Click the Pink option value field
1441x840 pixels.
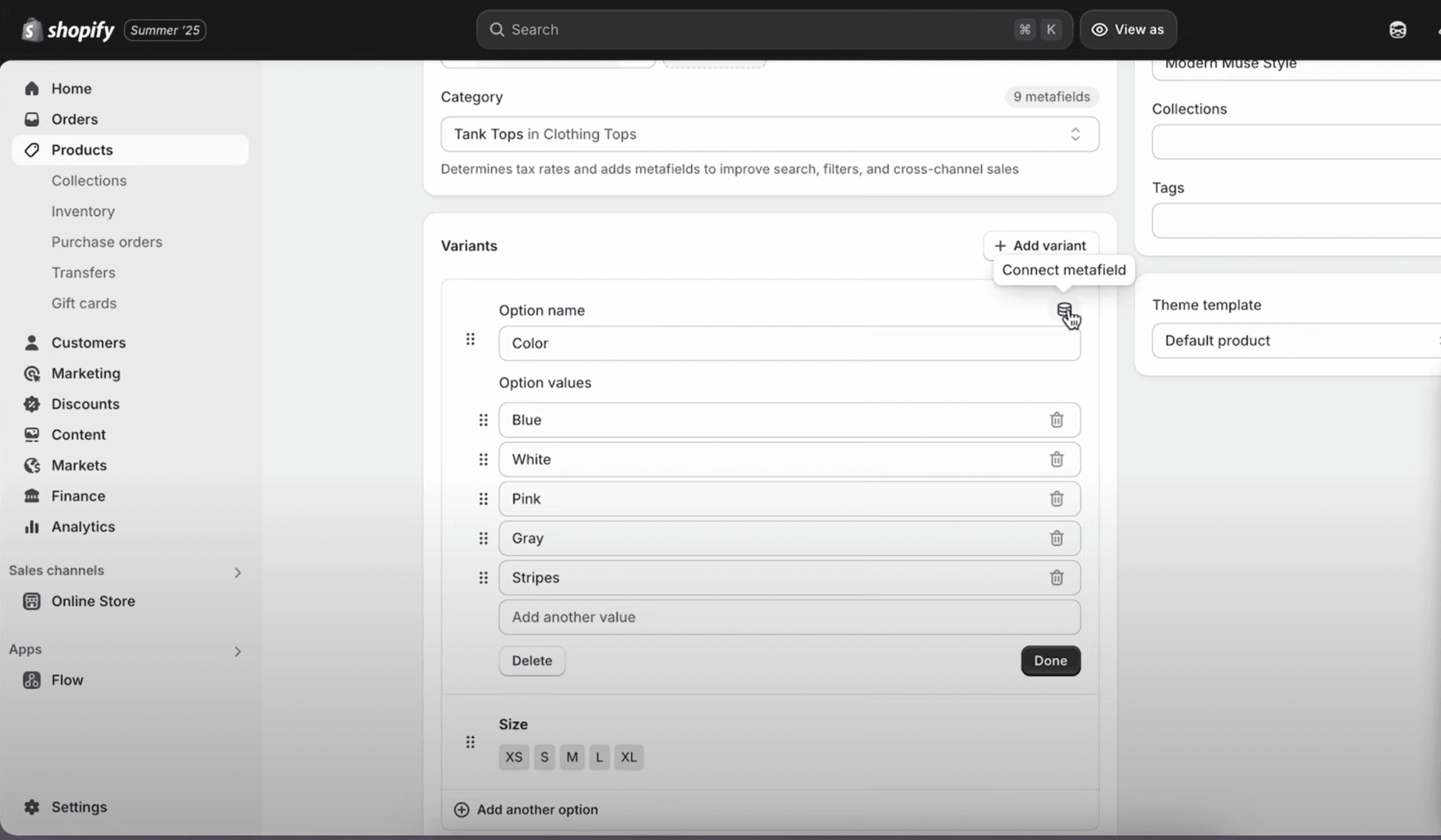point(789,499)
